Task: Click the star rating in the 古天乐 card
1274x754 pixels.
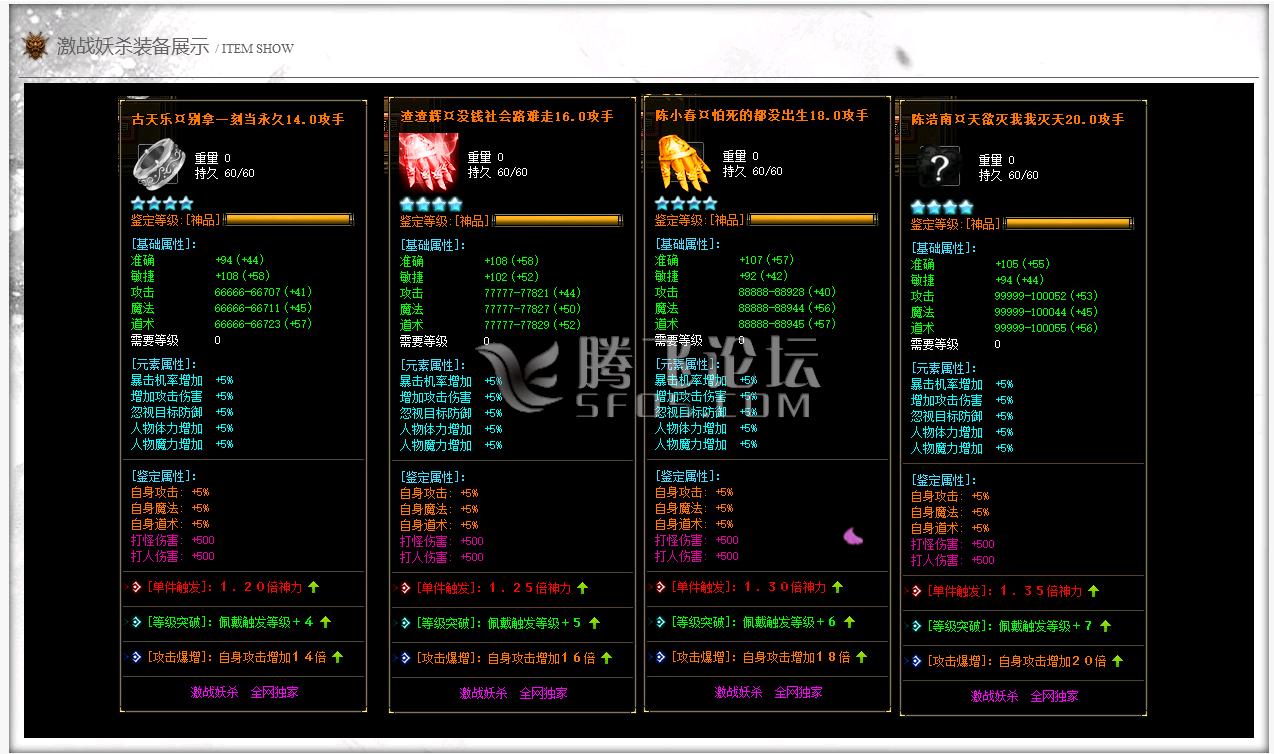Action: [162, 203]
